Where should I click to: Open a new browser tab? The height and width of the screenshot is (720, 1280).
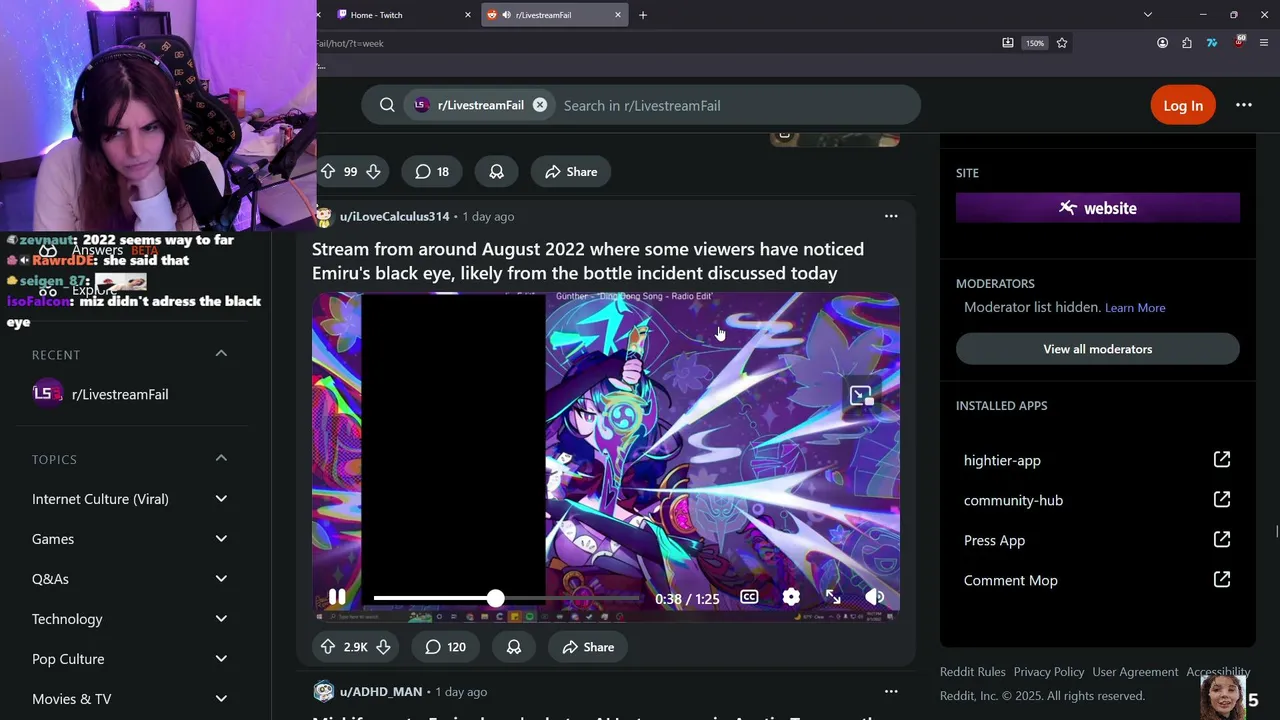(643, 15)
